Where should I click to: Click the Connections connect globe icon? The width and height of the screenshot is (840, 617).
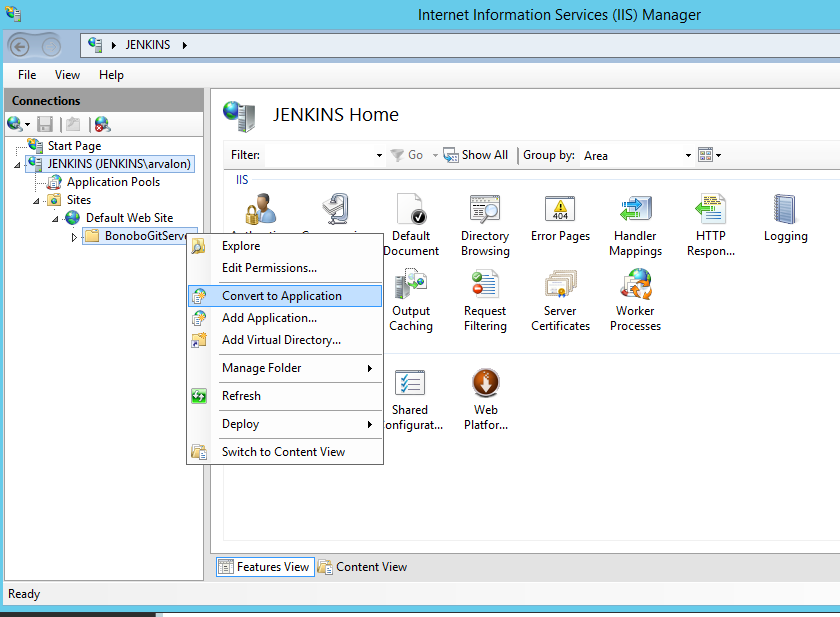pyautogui.click(x=14, y=124)
